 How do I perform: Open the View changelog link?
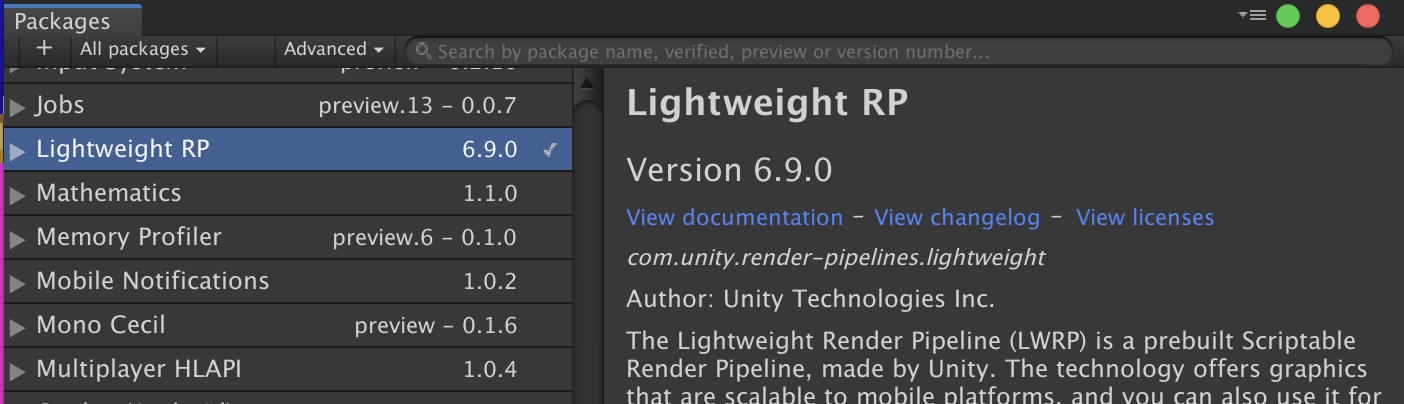click(x=956, y=217)
